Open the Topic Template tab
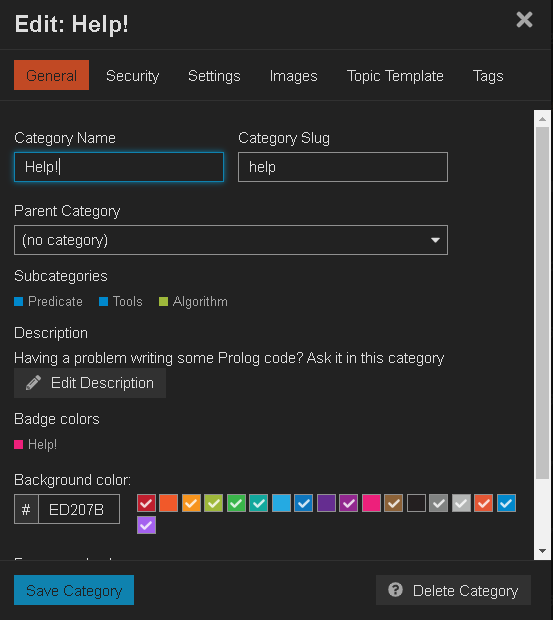Image resolution: width=553 pixels, height=620 pixels. click(395, 76)
